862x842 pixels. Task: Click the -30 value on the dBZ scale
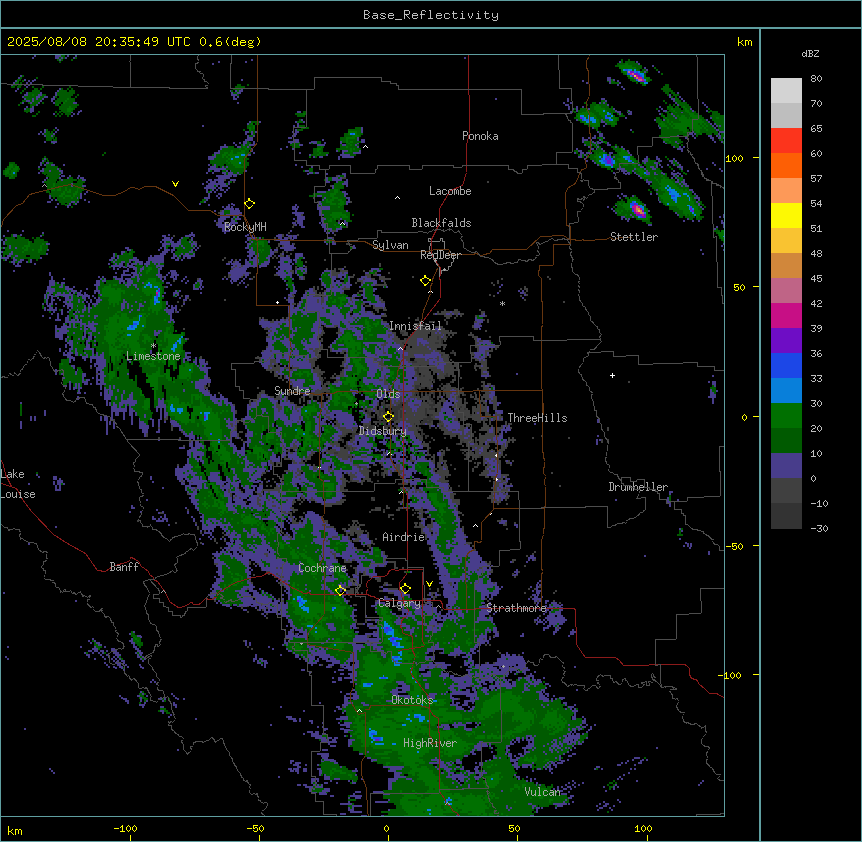(819, 528)
